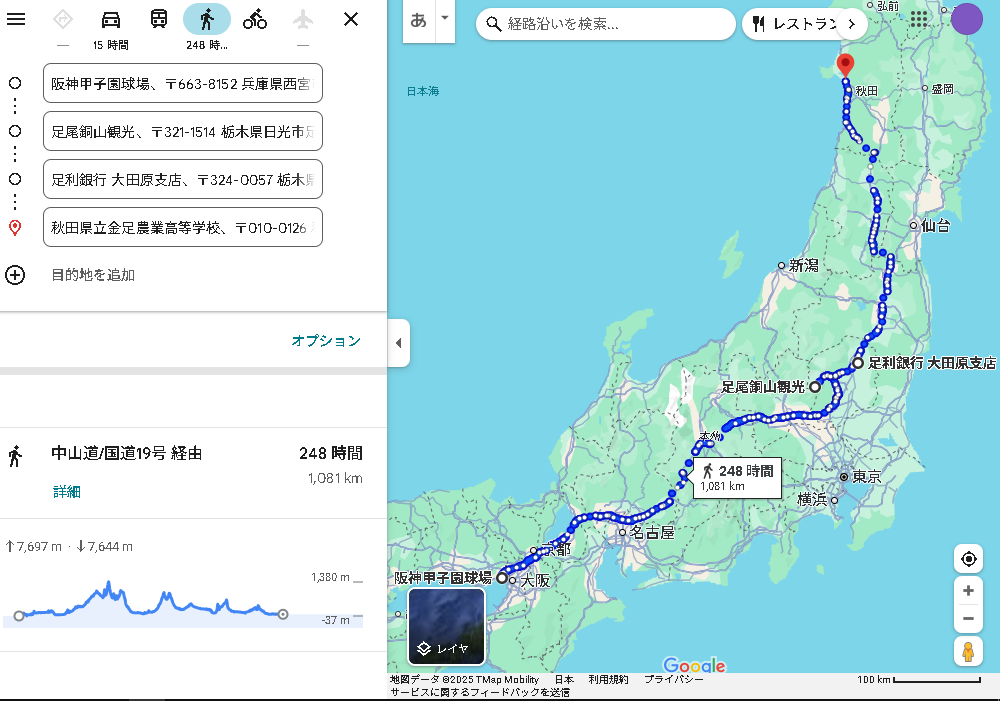Switch to cycling mode icon
Viewport: 1000px width, 701px height.
pos(254,20)
